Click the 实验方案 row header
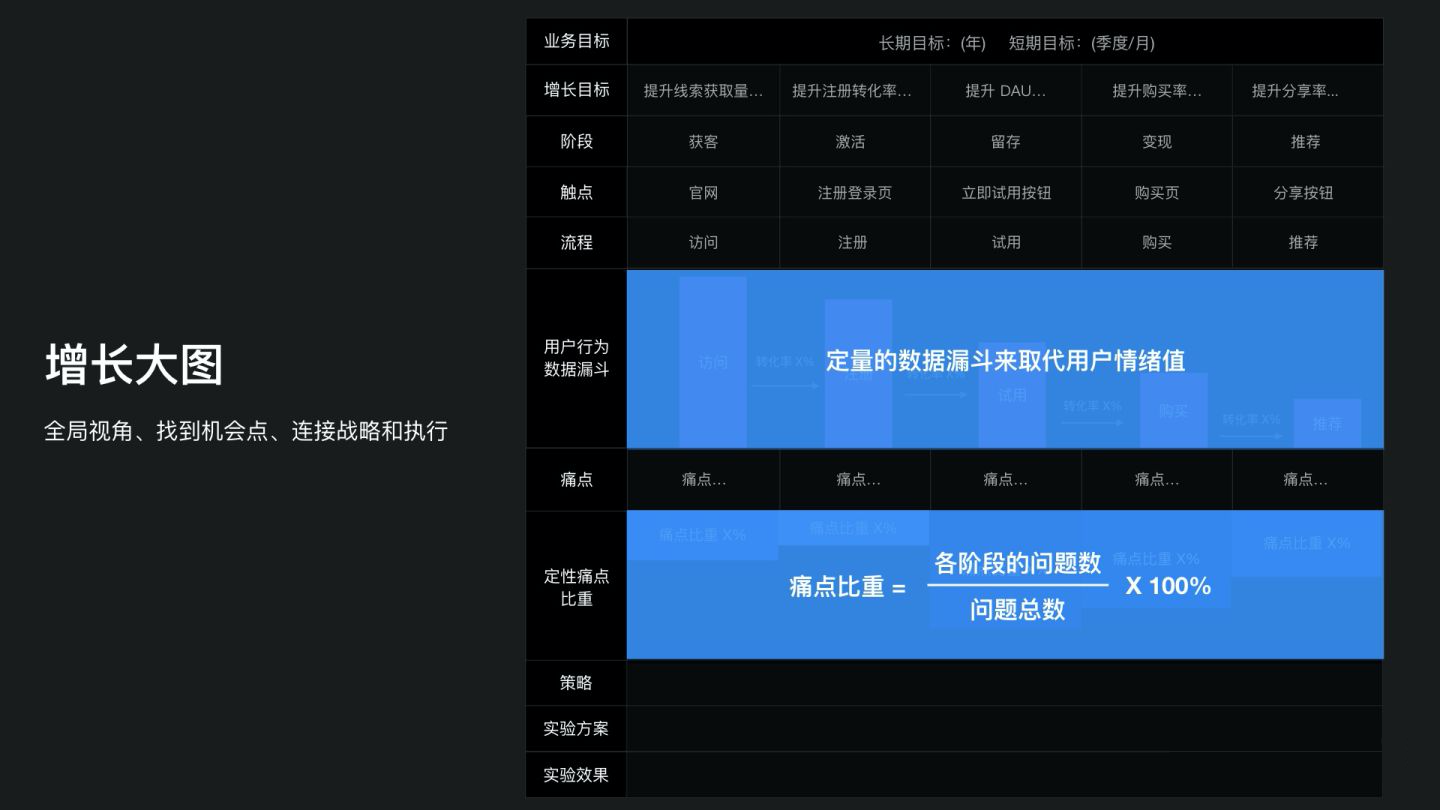Screen dimensions: 1440x810 (x=575, y=728)
